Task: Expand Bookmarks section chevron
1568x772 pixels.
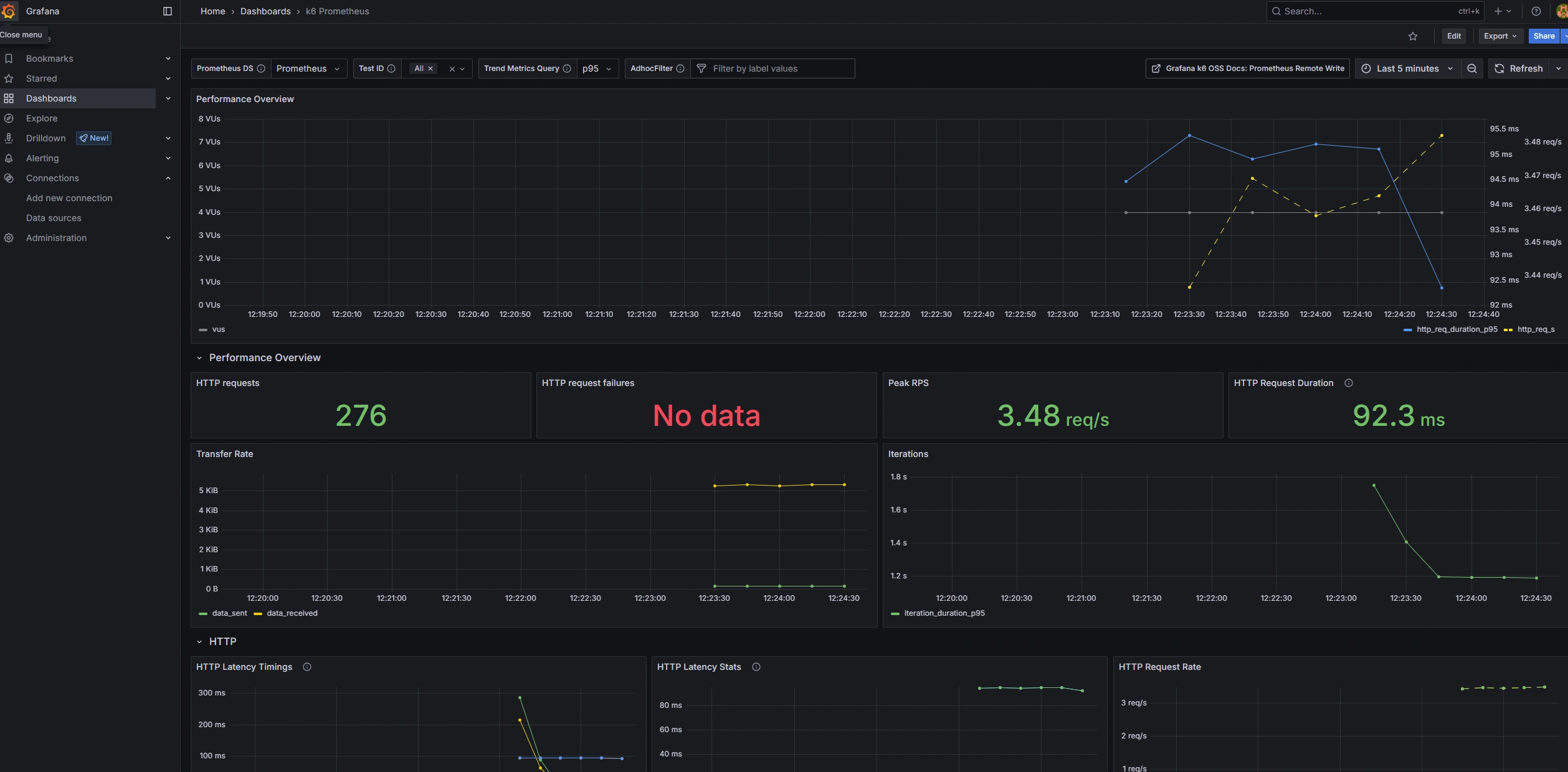Action: tap(168, 59)
